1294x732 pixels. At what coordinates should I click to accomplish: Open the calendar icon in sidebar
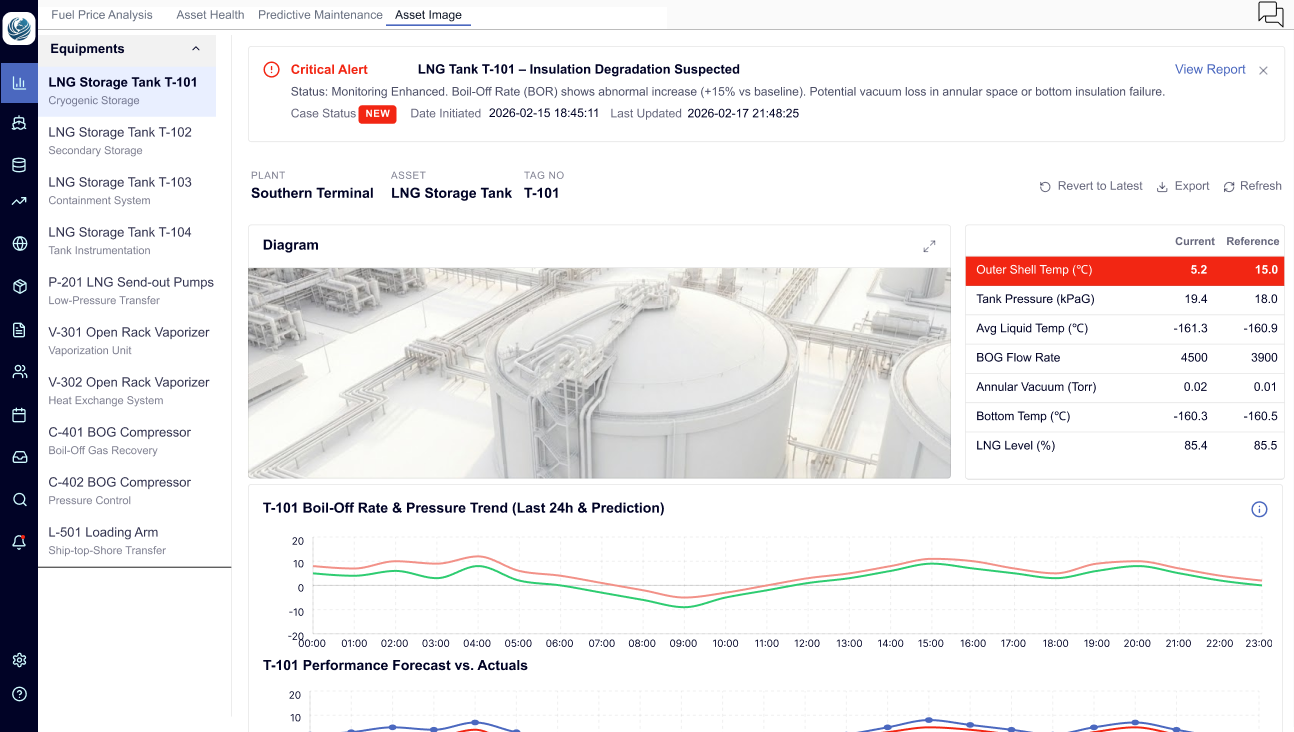click(19, 415)
